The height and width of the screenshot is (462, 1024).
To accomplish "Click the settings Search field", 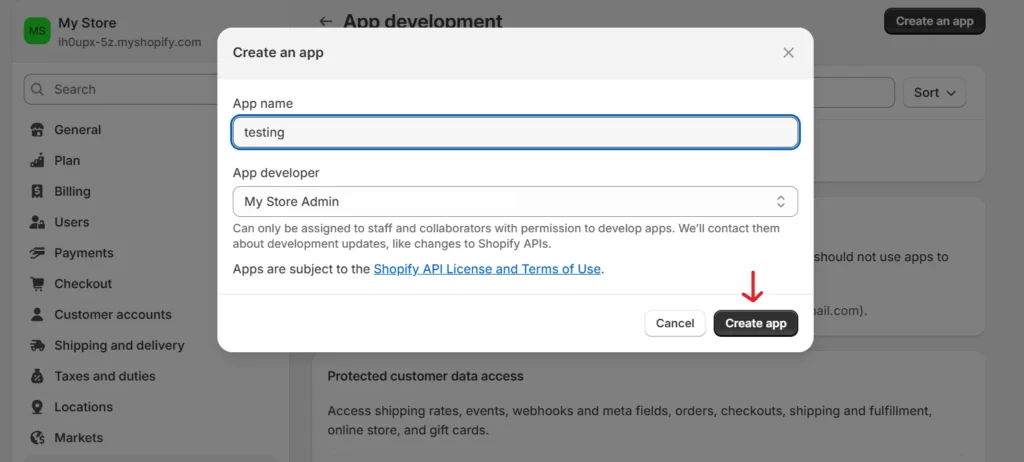I will [x=150, y=89].
